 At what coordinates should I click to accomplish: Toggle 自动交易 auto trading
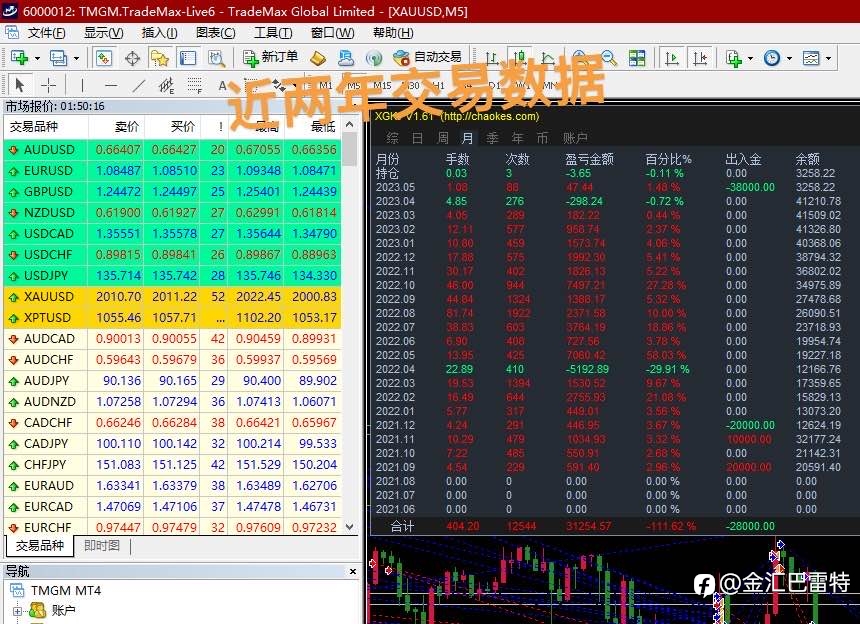(x=428, y=58)
